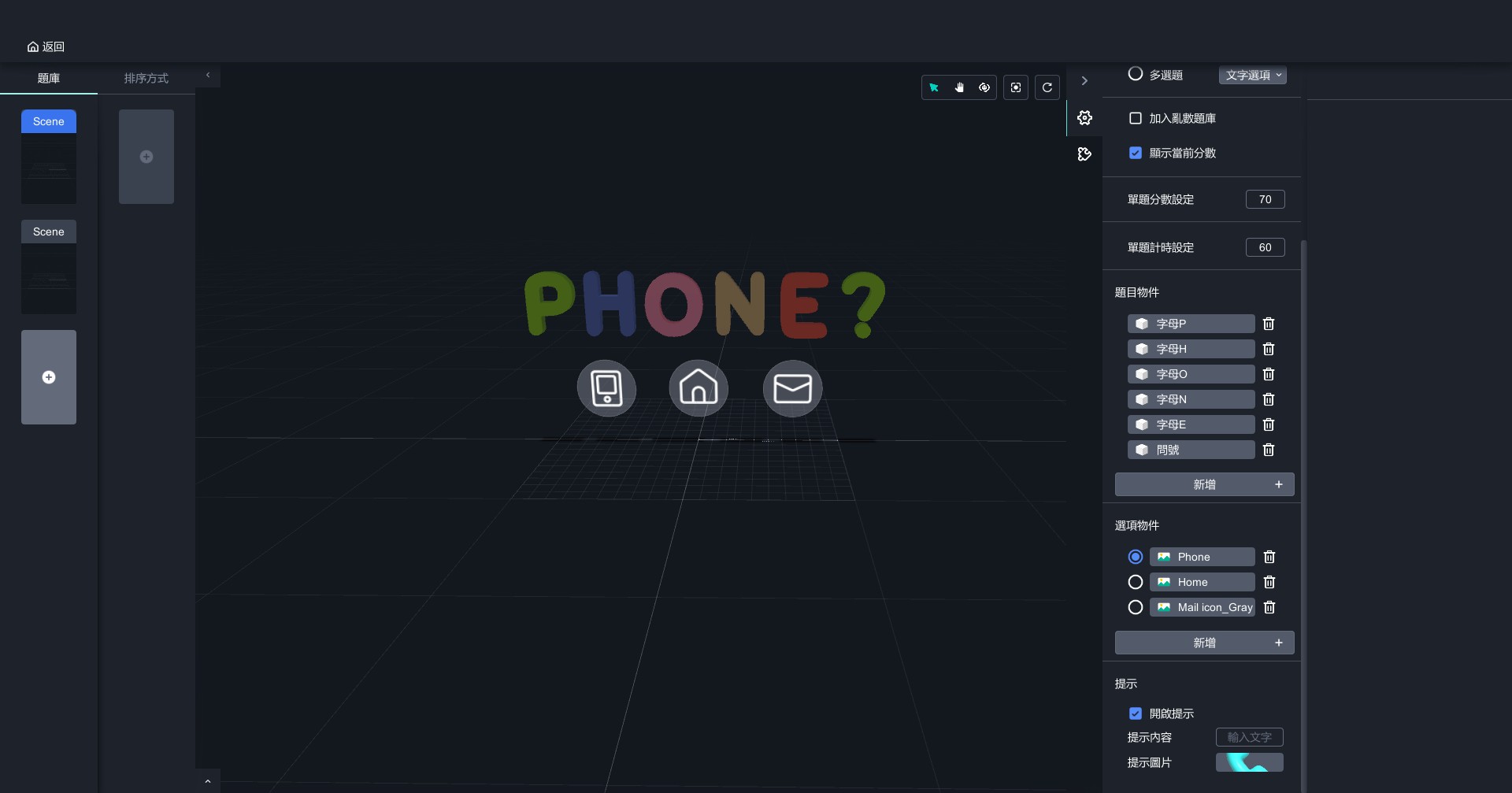Viewport: 1512px width, 793px height.
Task: Click the 返回 home link
Action: click(x=46, y=46)
